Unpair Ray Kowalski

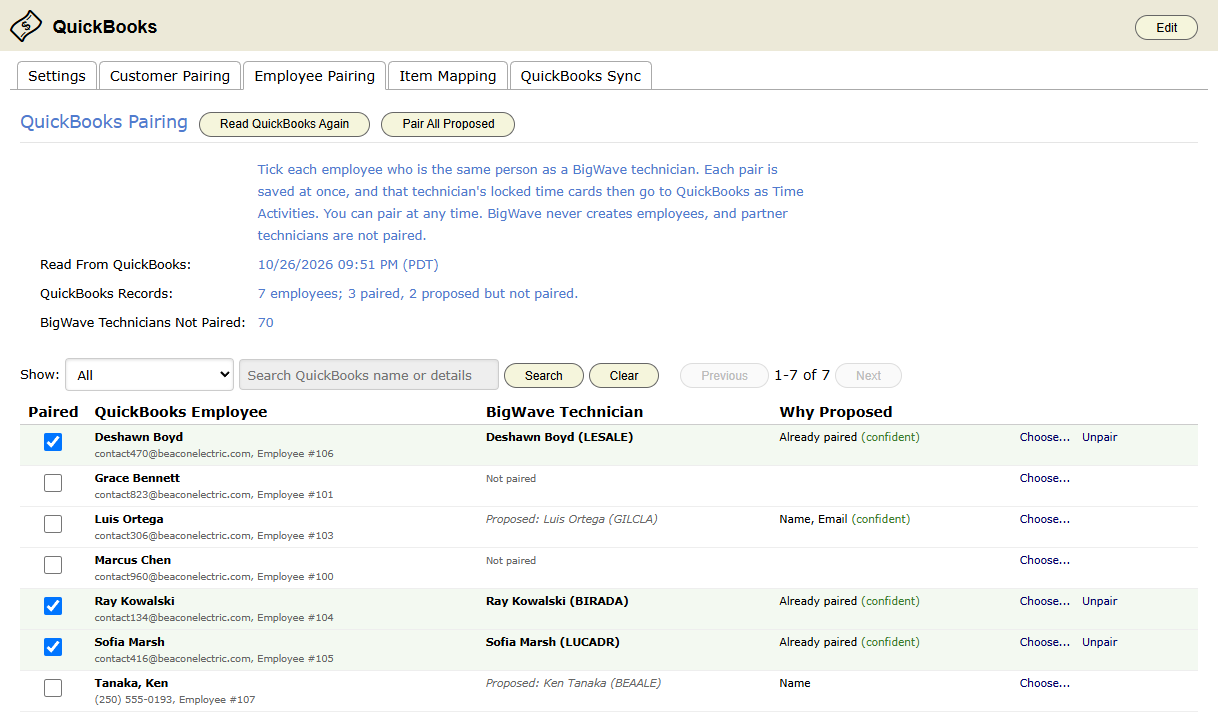pyautogui.click(x=1099, y=601)
